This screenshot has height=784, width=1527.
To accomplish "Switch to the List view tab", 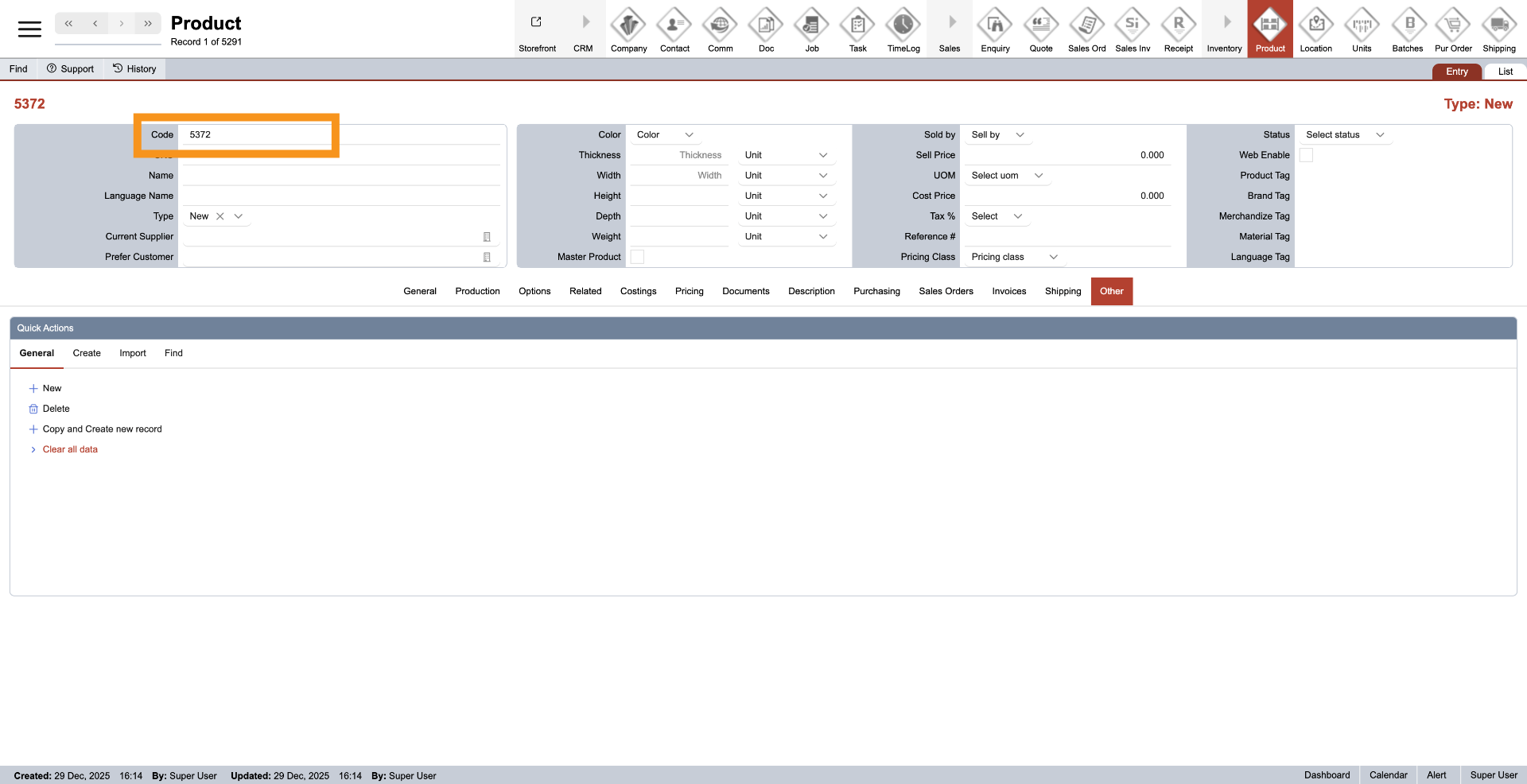I will pos(1505,72).
